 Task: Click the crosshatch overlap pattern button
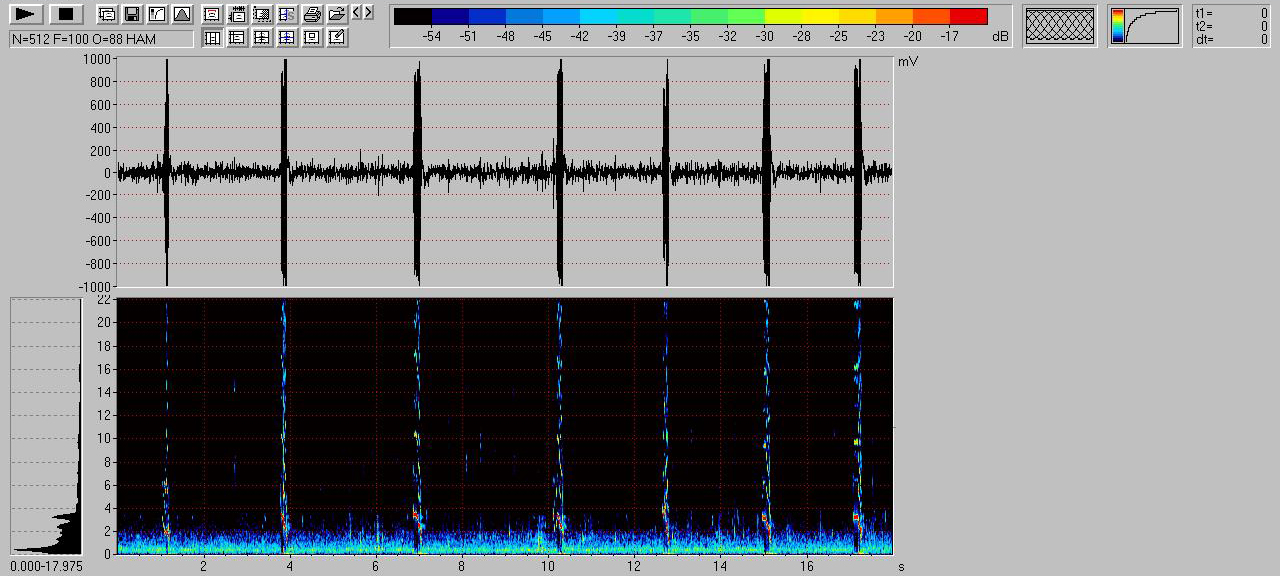[1060, 27]
